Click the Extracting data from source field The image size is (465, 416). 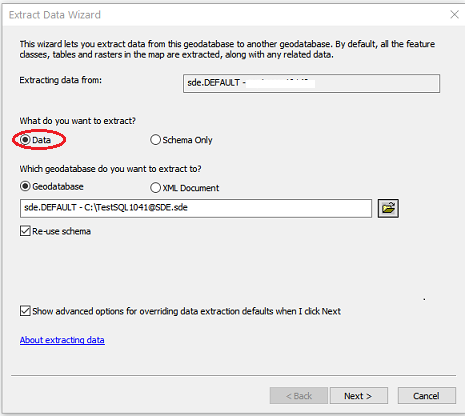311,83
